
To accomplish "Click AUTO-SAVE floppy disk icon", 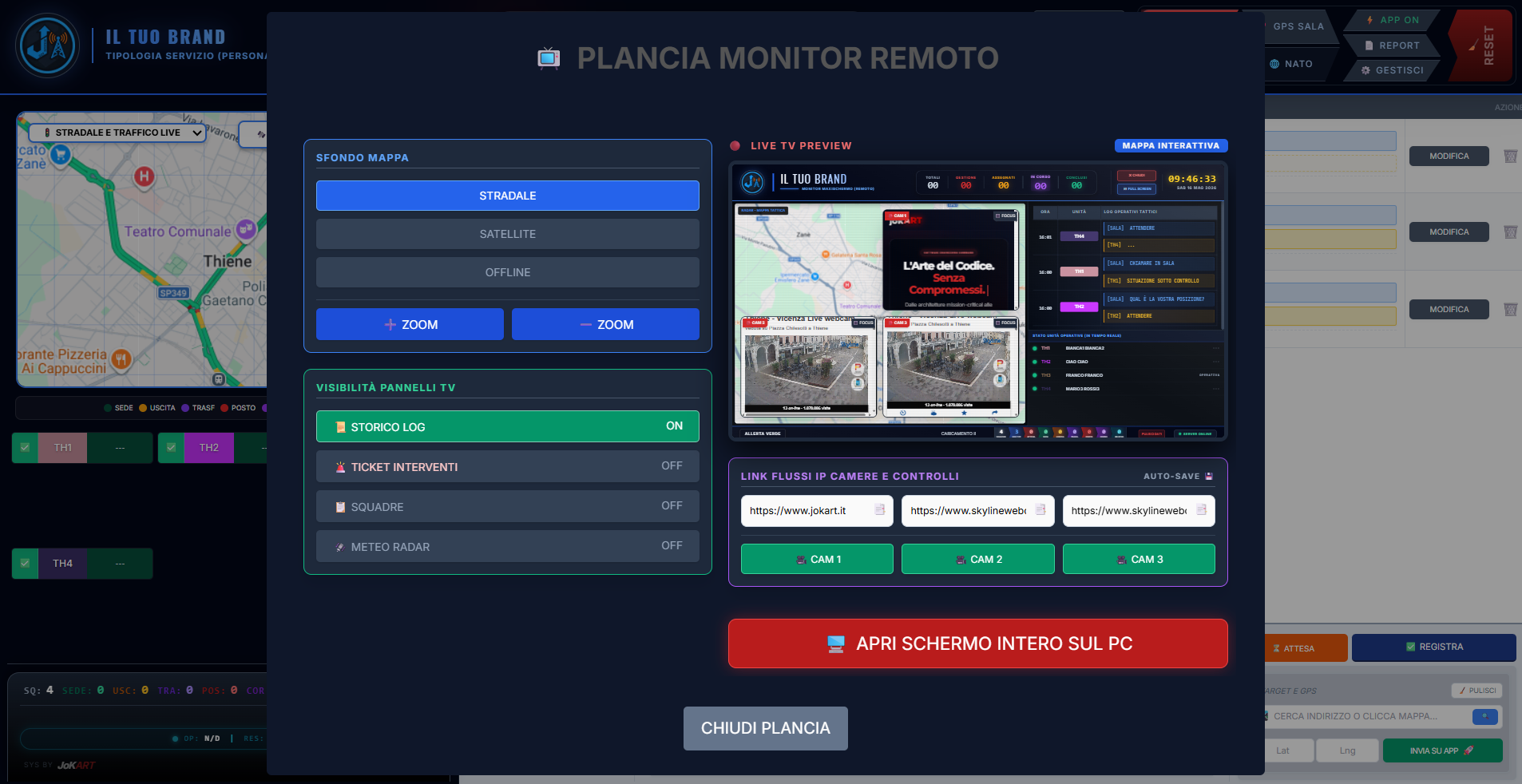I will [x=1209, y=476].
